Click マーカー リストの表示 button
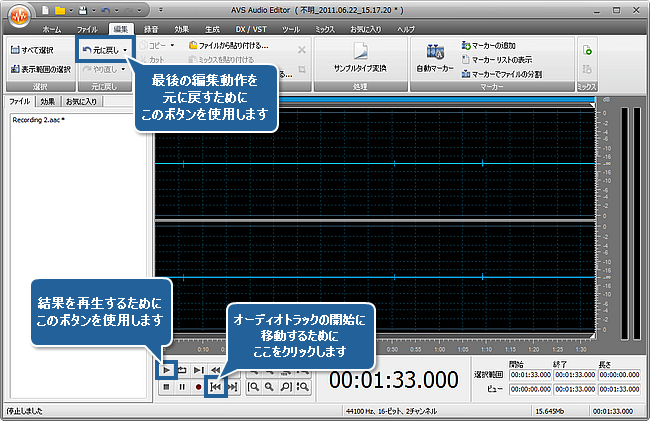 [497, 60]
